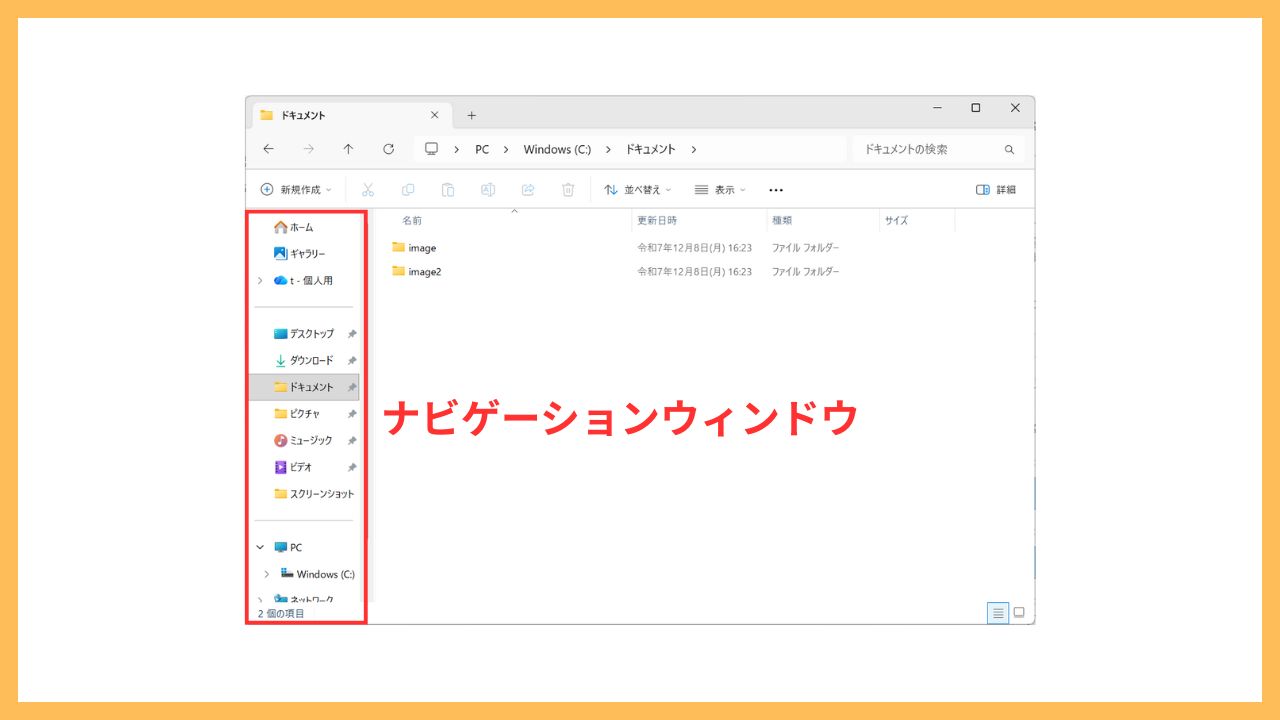Screen dimensions: 1280x720
Task: Refresh the current folder view
Action: point(388,149)
